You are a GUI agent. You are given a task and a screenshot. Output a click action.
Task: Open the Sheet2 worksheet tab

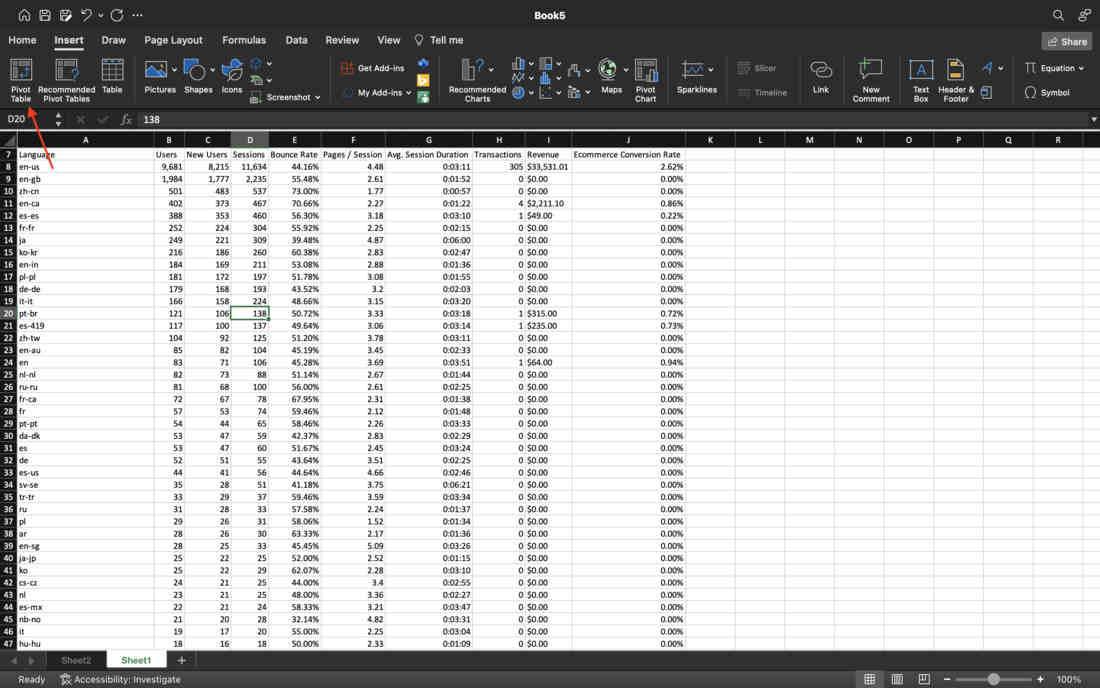point(76,660)
